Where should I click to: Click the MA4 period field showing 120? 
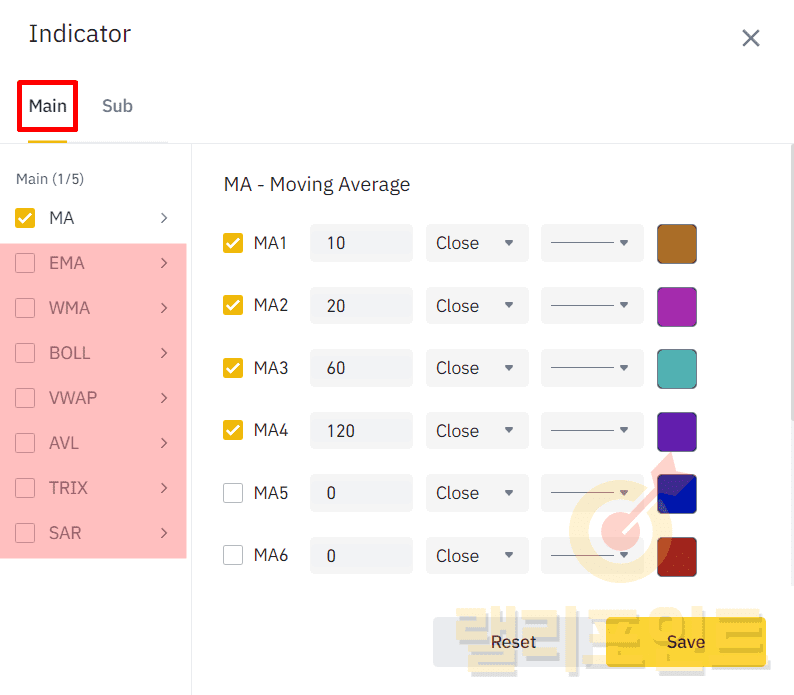360,431
